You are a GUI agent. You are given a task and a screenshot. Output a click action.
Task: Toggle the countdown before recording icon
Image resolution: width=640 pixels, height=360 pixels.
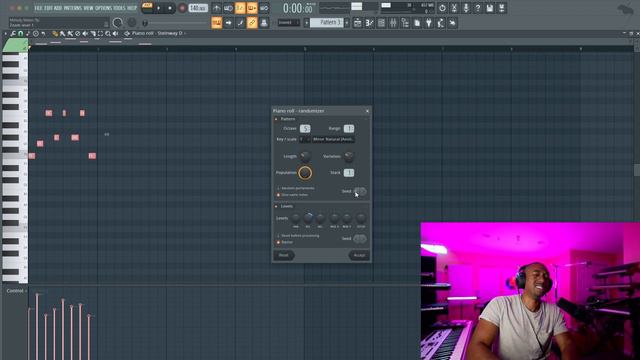click(x=240, y=8)
